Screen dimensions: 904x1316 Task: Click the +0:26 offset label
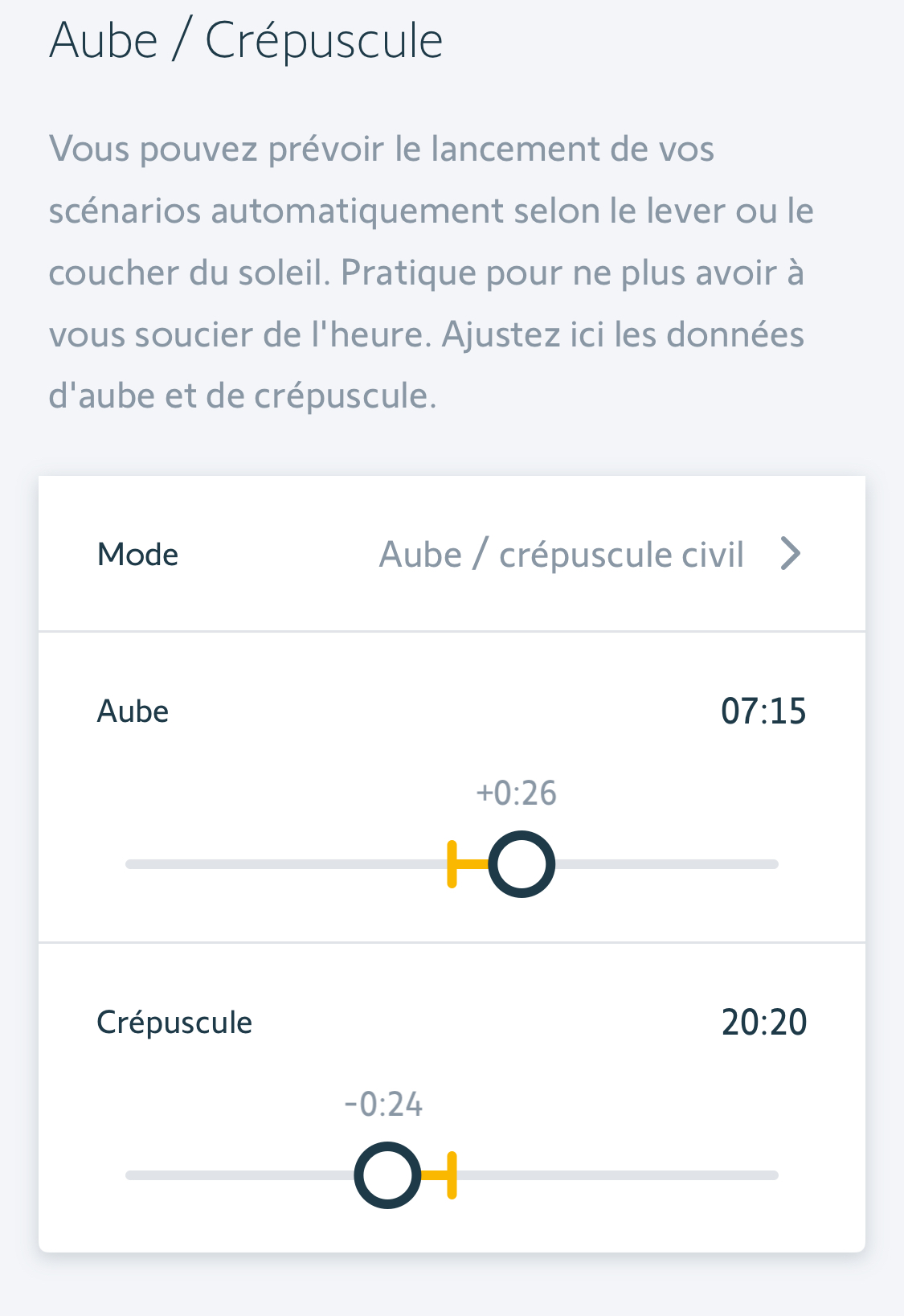(x=516, y=793)
